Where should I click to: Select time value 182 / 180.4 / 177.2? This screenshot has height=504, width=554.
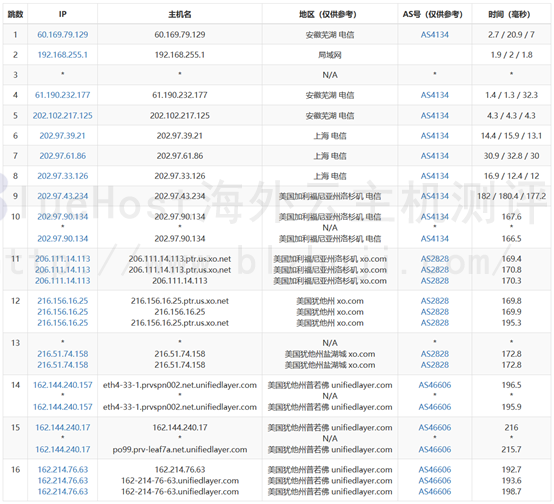click(x=511, y=196)
